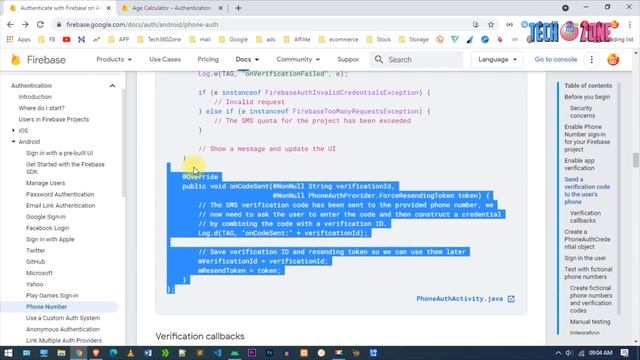Close the Age Calculator tab

[x=220, y=8]
